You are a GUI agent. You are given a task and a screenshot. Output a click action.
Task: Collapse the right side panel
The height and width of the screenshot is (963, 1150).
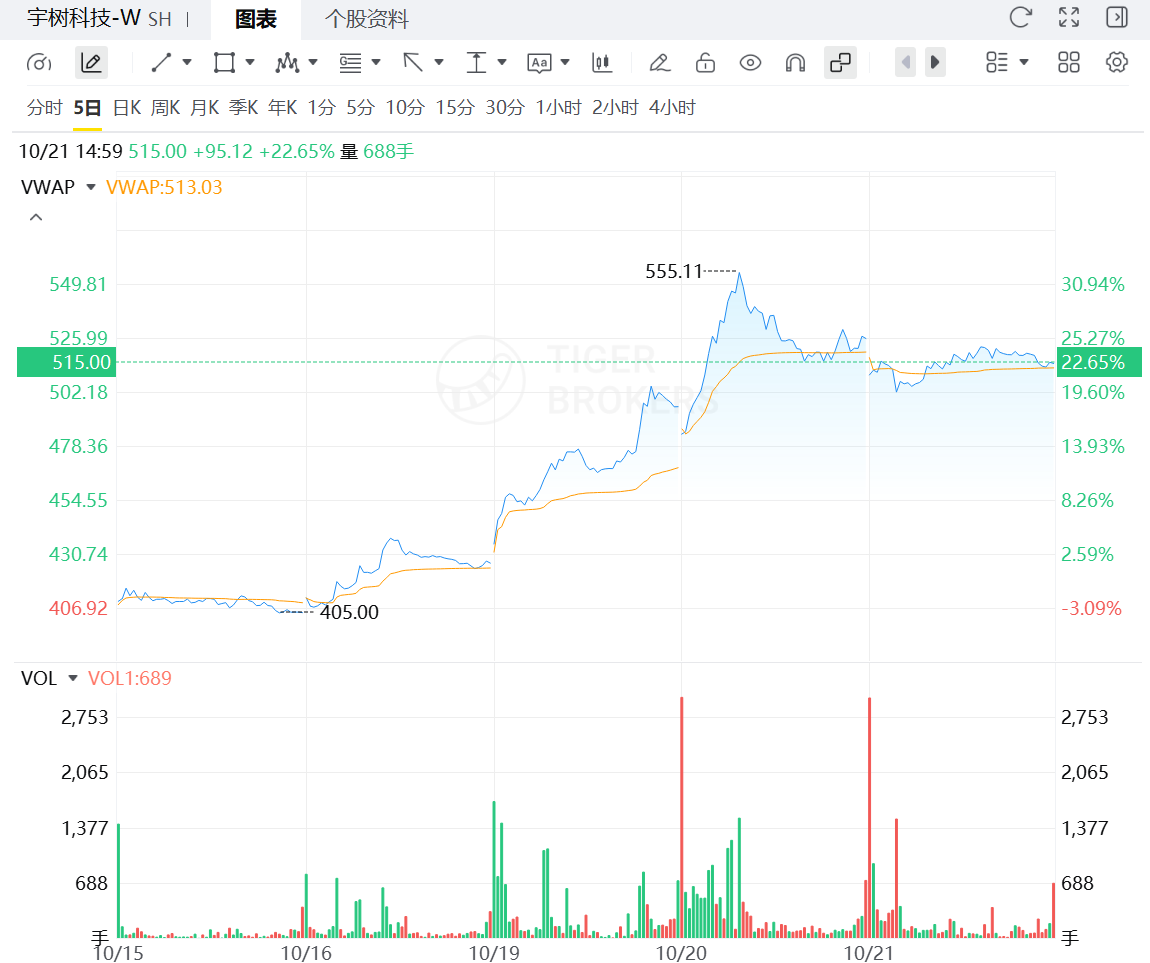click(1117, 17)
